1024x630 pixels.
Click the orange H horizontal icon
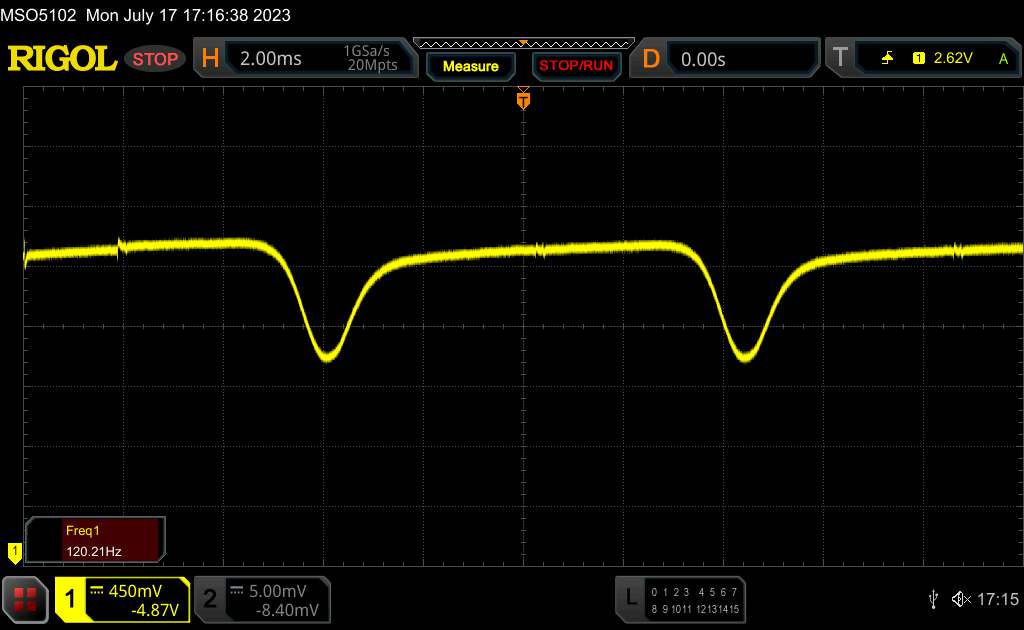[x=210, y=59]
